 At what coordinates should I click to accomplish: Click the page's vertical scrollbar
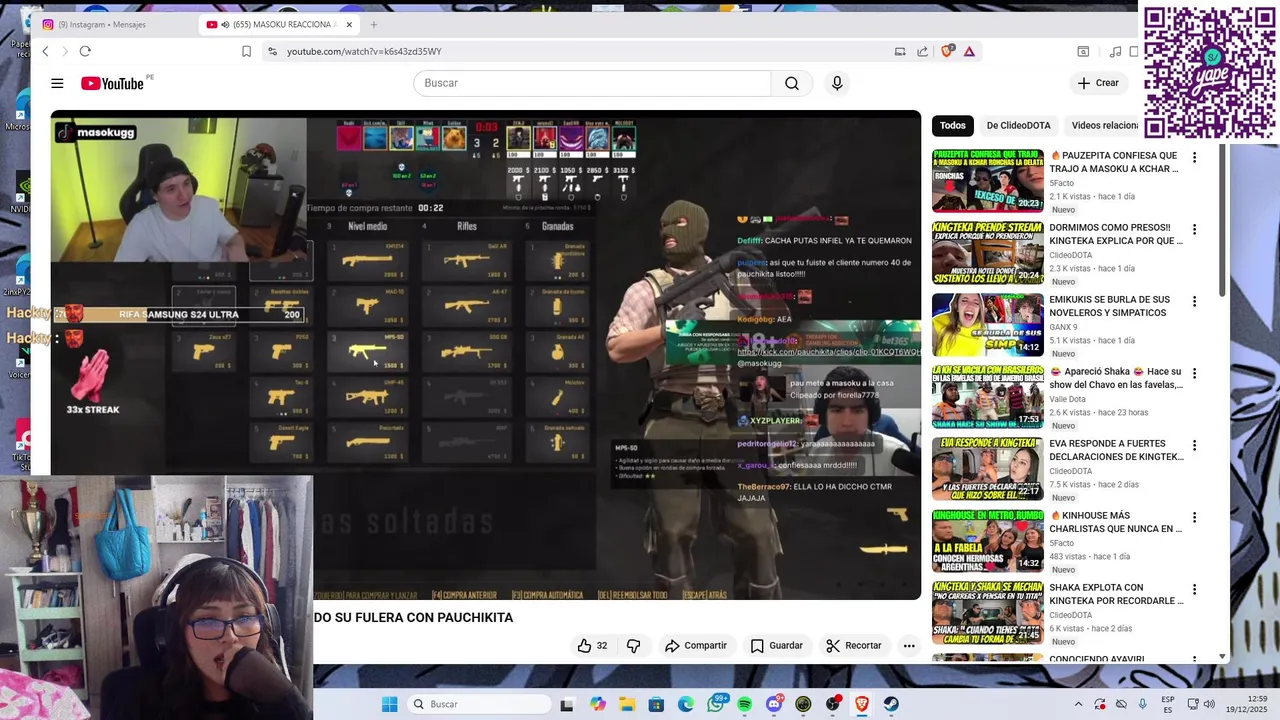(1222, 220)
